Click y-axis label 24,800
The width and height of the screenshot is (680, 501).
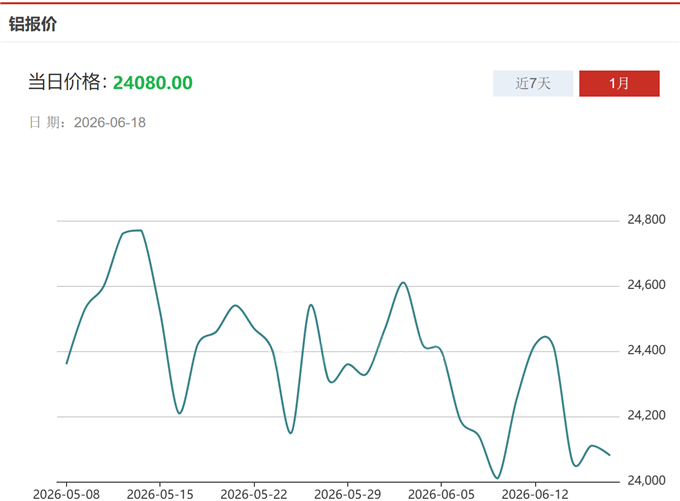pos(646,219)
